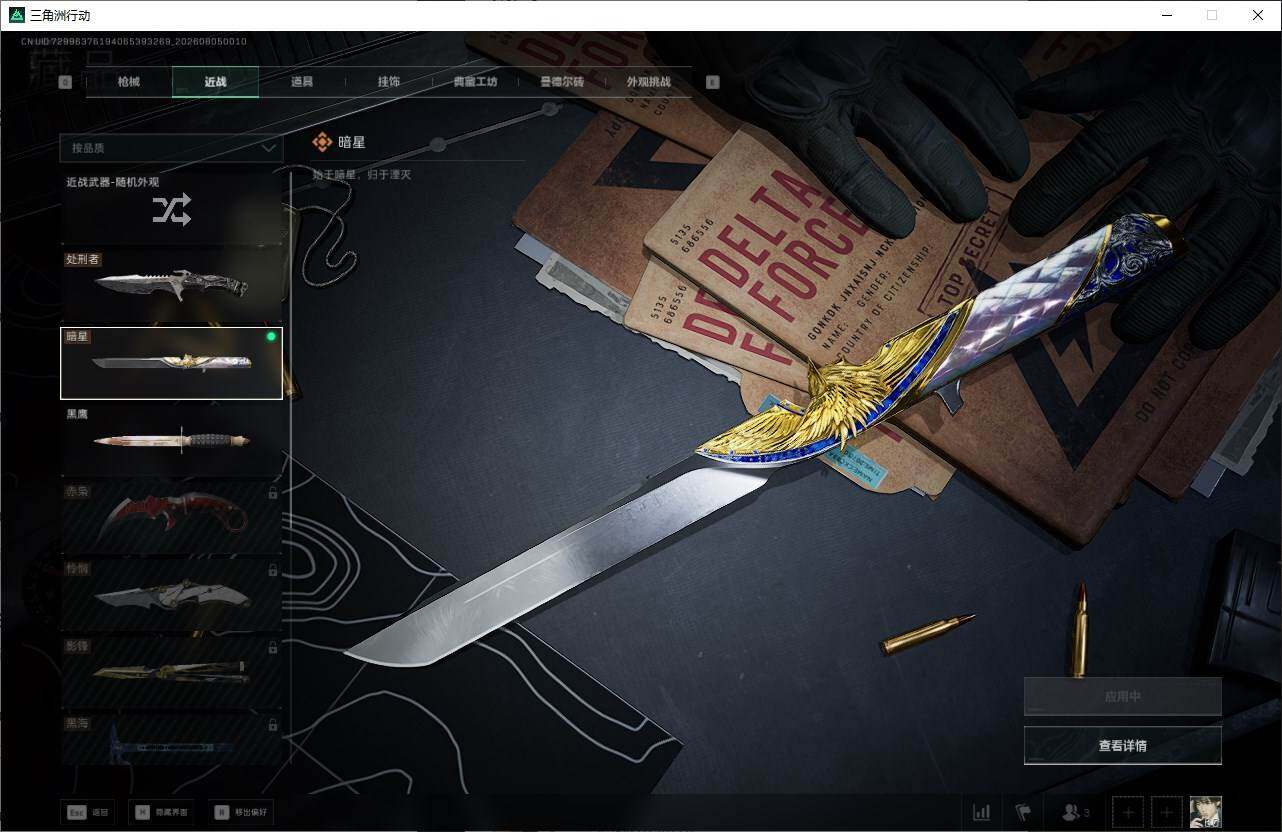Click the E next-tab key icon

pos(713,83)
